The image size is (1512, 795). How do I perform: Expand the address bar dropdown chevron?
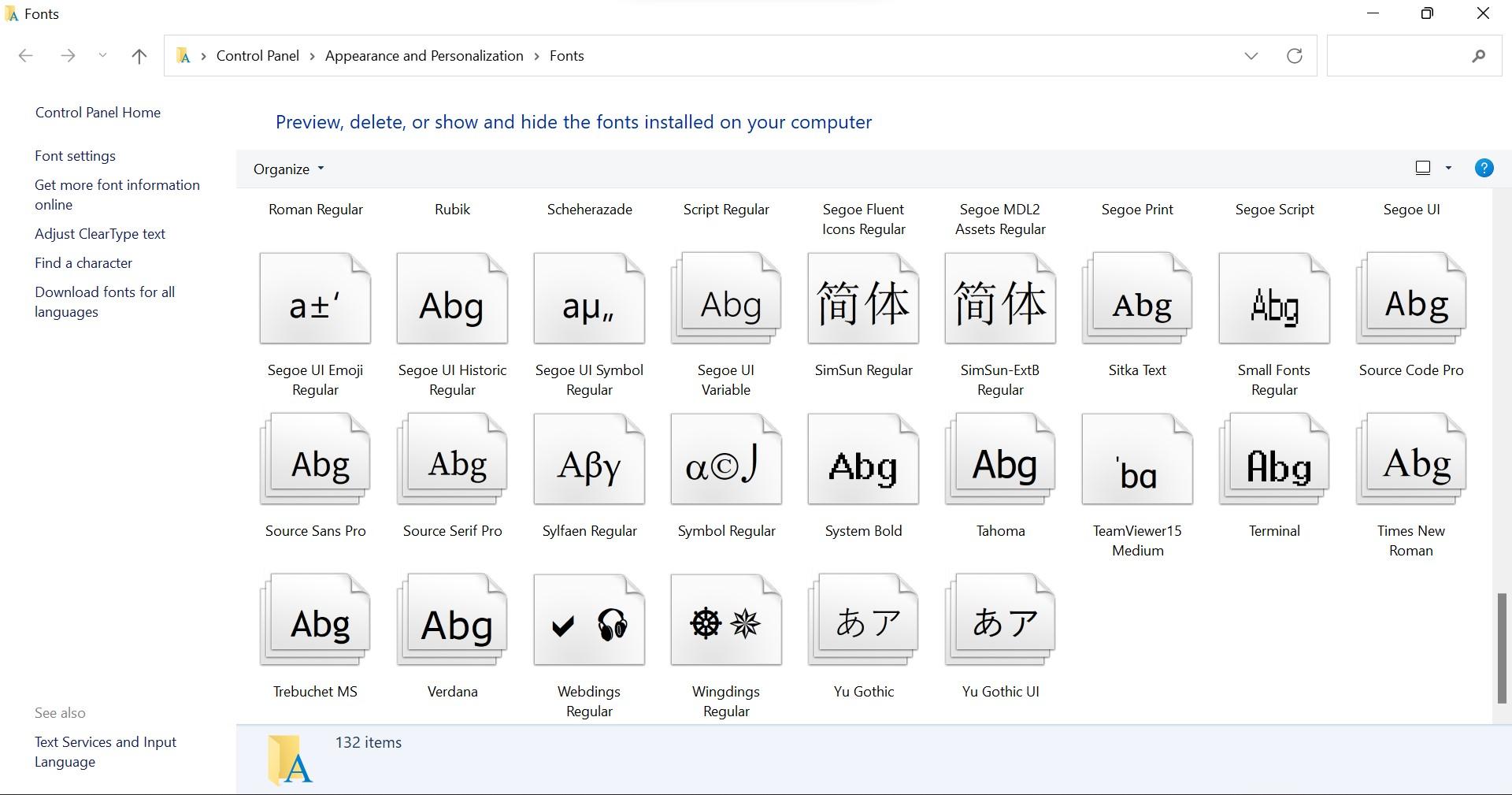(1251, 55)
